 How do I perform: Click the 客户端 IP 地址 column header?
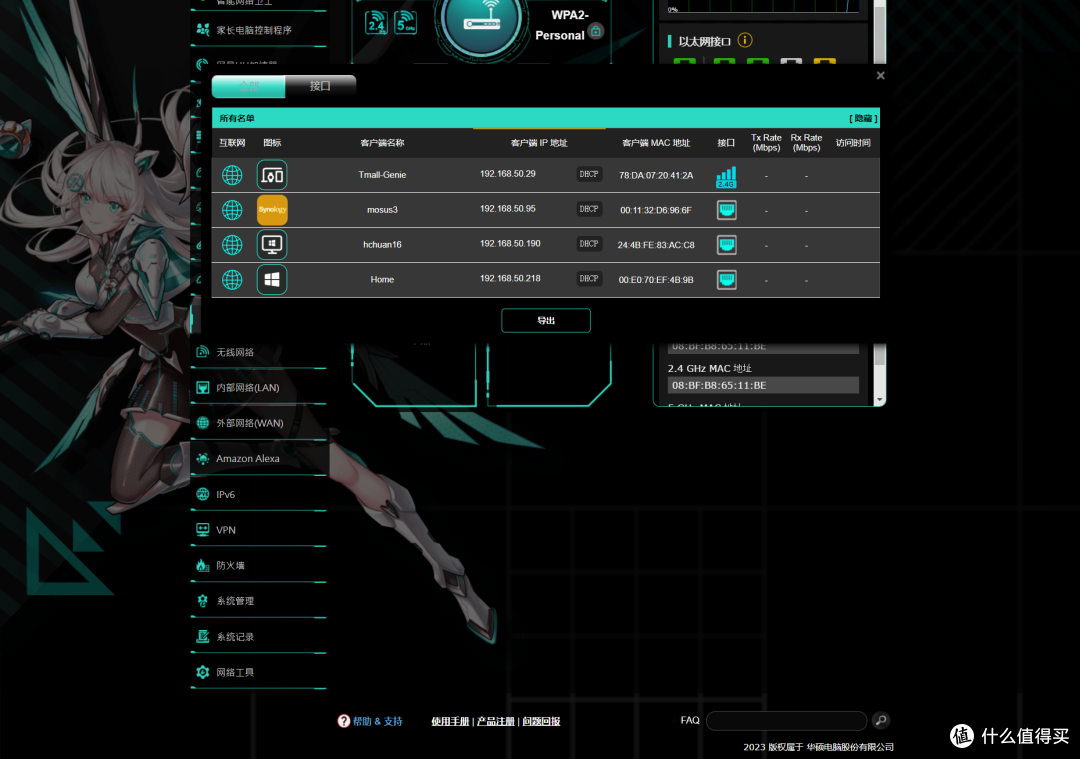coord(539,143)
